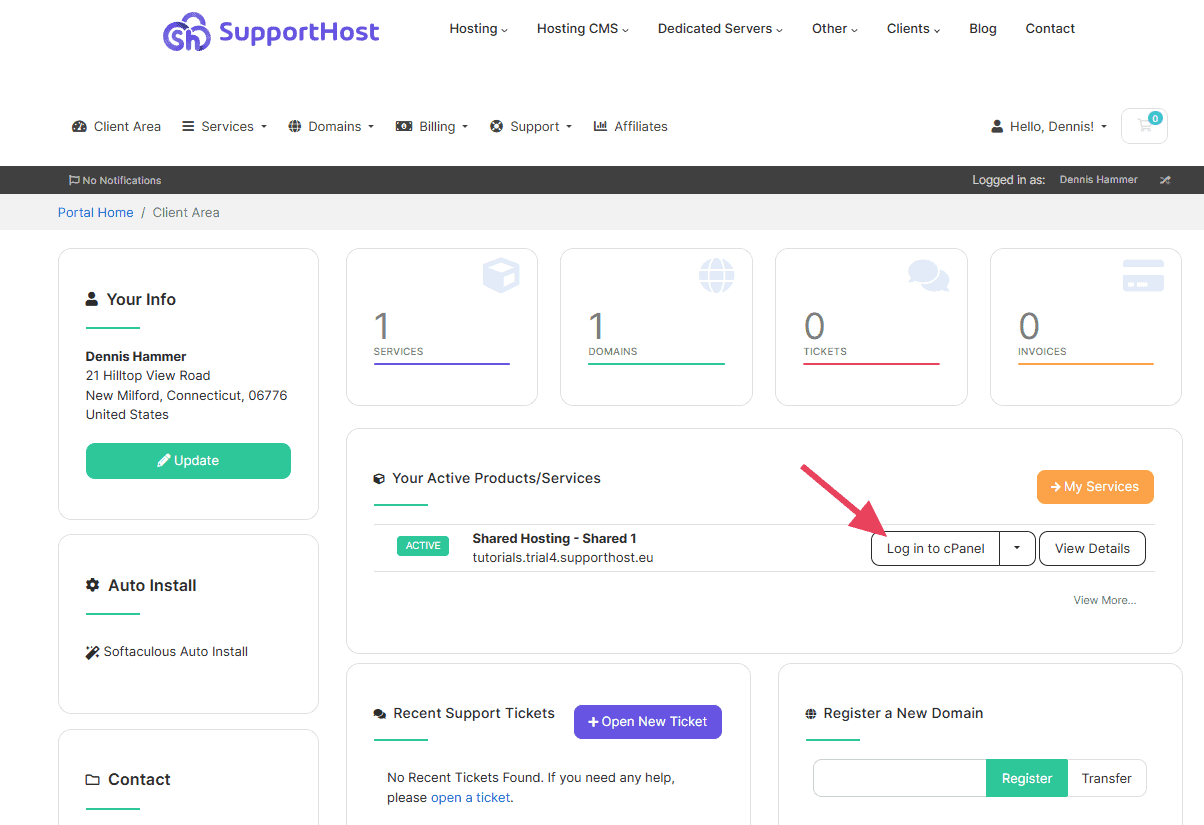This screenshot has height=825, width=1204.
Task: Click the SupportHost cloud logo icon
Action: point(185,31)
